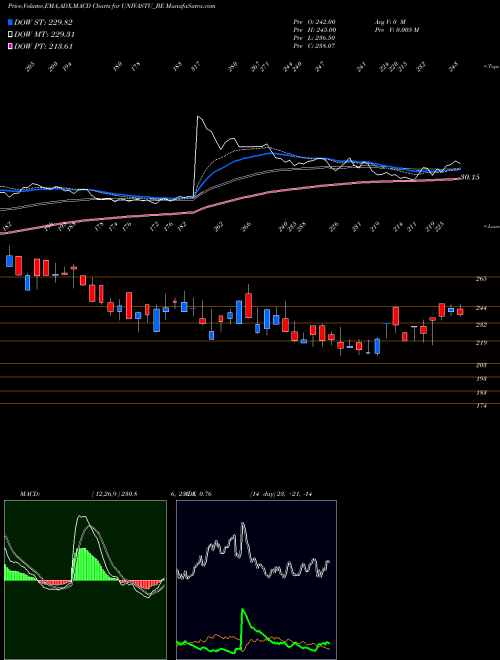This screenshot has height=660, width=500.
Task: Click the '(14 day) 23, +21, -14' ADX text
Action: (280, 494)
